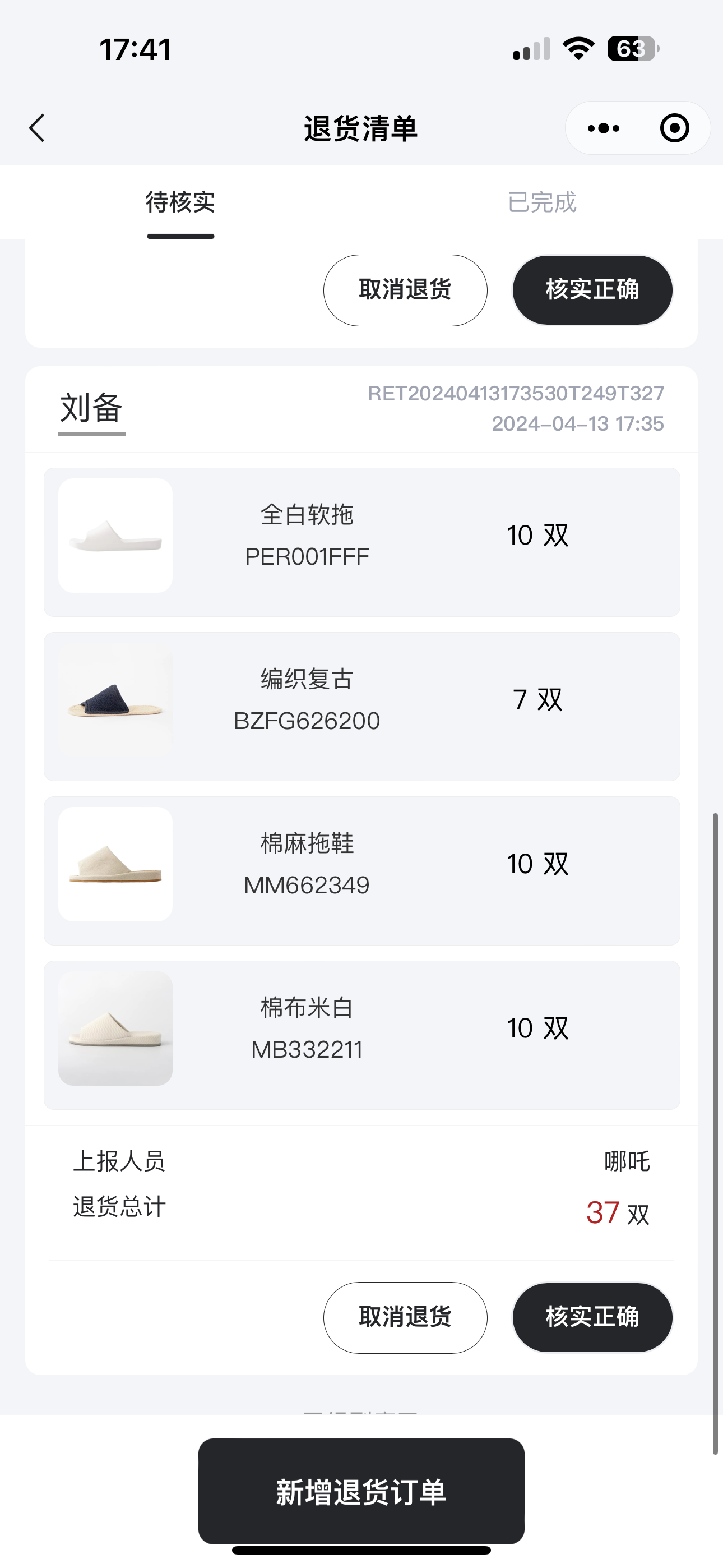The image size is (723, 1568).
Task: Cancel the return for 刘备's order
Action: click(x=405, y=1317)
